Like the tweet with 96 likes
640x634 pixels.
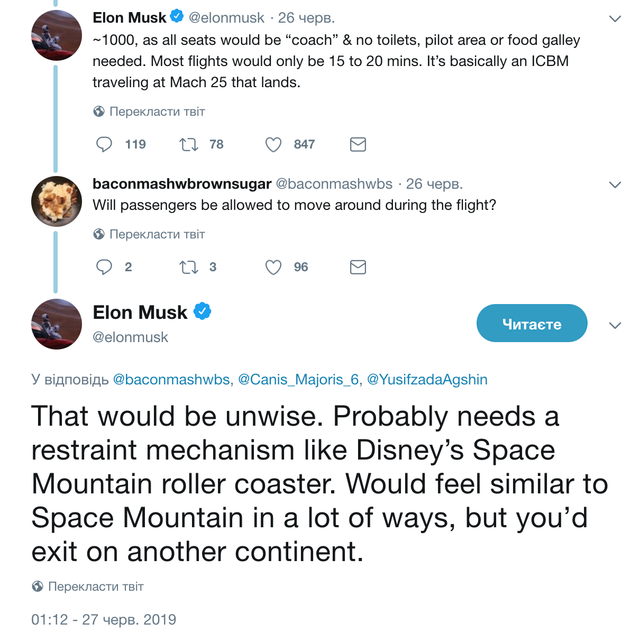click(x=273, y=267)
